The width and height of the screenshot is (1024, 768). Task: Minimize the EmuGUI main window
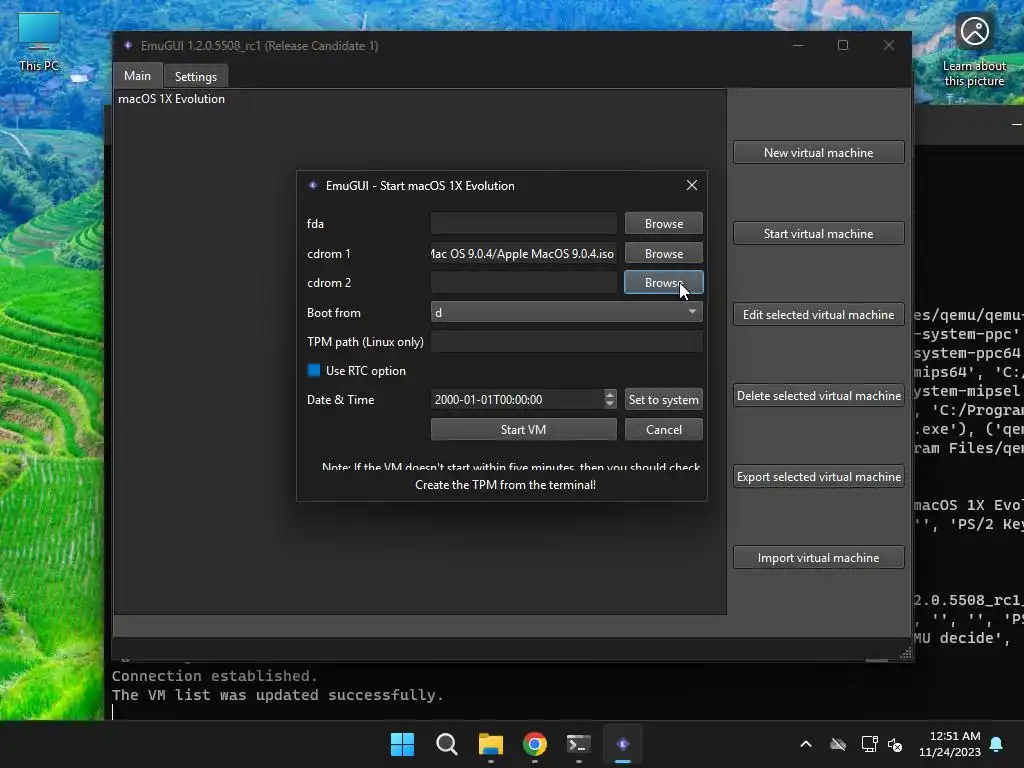click(798, 45)
